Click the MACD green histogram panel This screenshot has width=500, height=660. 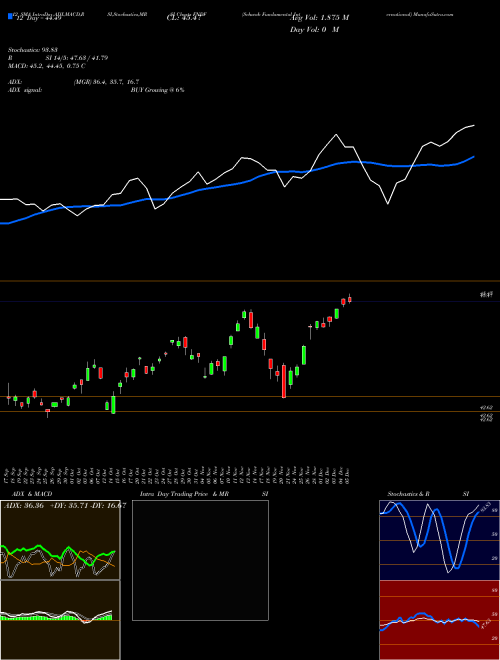tap(60, 620)
